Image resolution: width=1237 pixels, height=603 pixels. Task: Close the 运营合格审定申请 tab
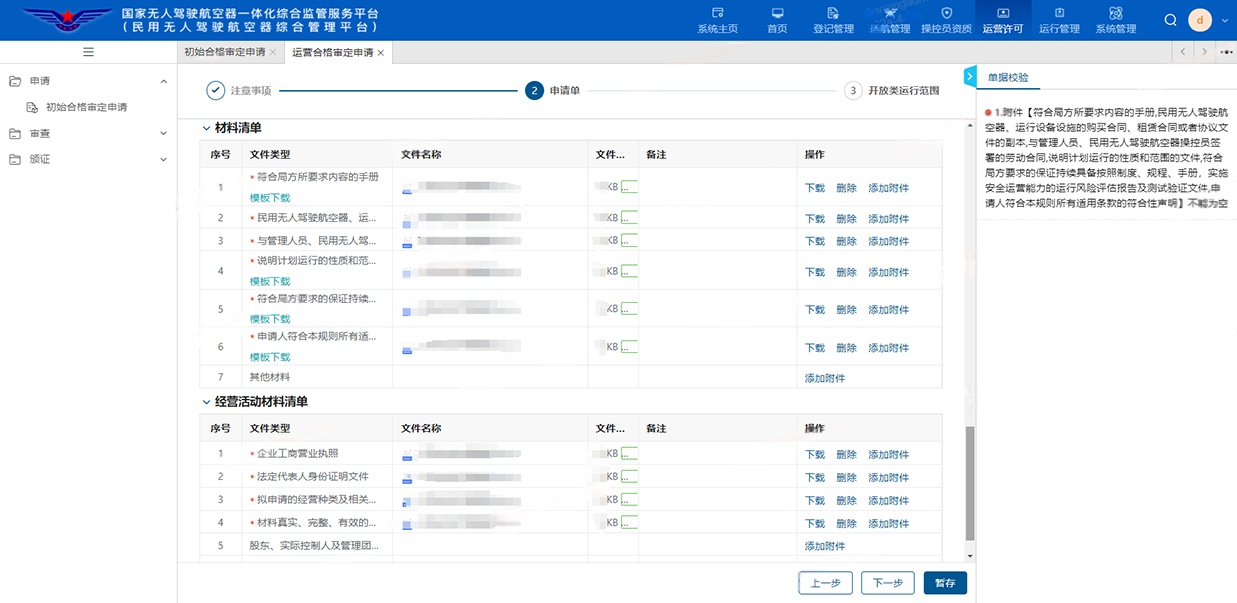(x=380, y=52)
